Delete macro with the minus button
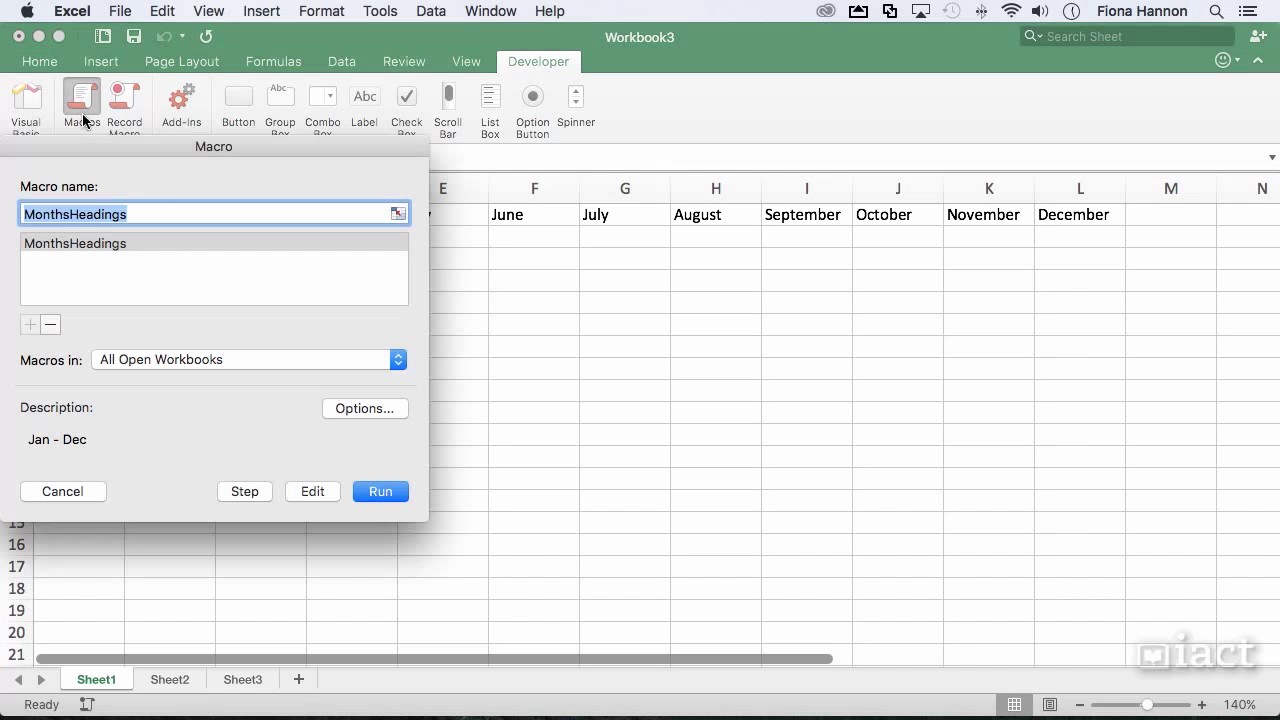This screenshot has width=1280, height=720. [50, 324]
